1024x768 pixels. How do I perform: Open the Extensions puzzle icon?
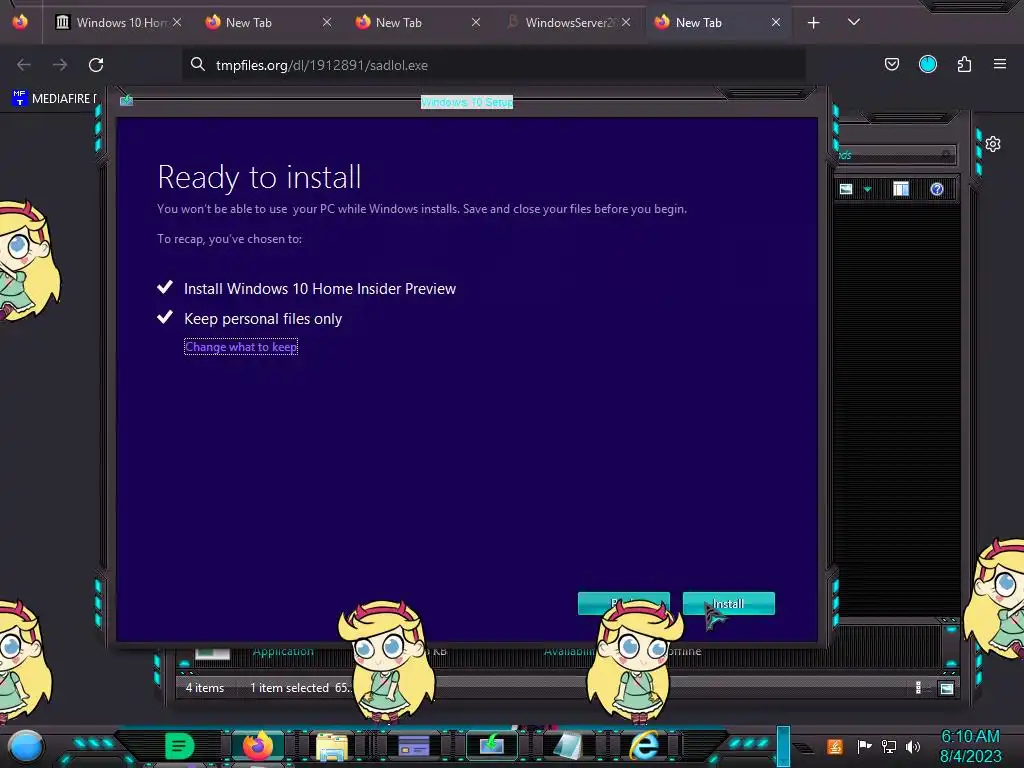(964, 64)
